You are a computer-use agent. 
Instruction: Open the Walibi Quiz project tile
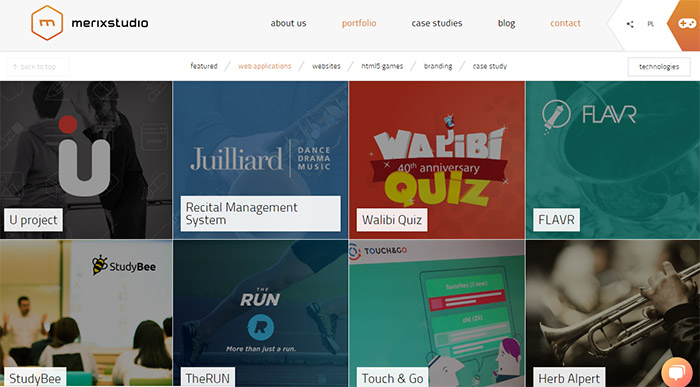pyautogui.click(x=437, y=160)
